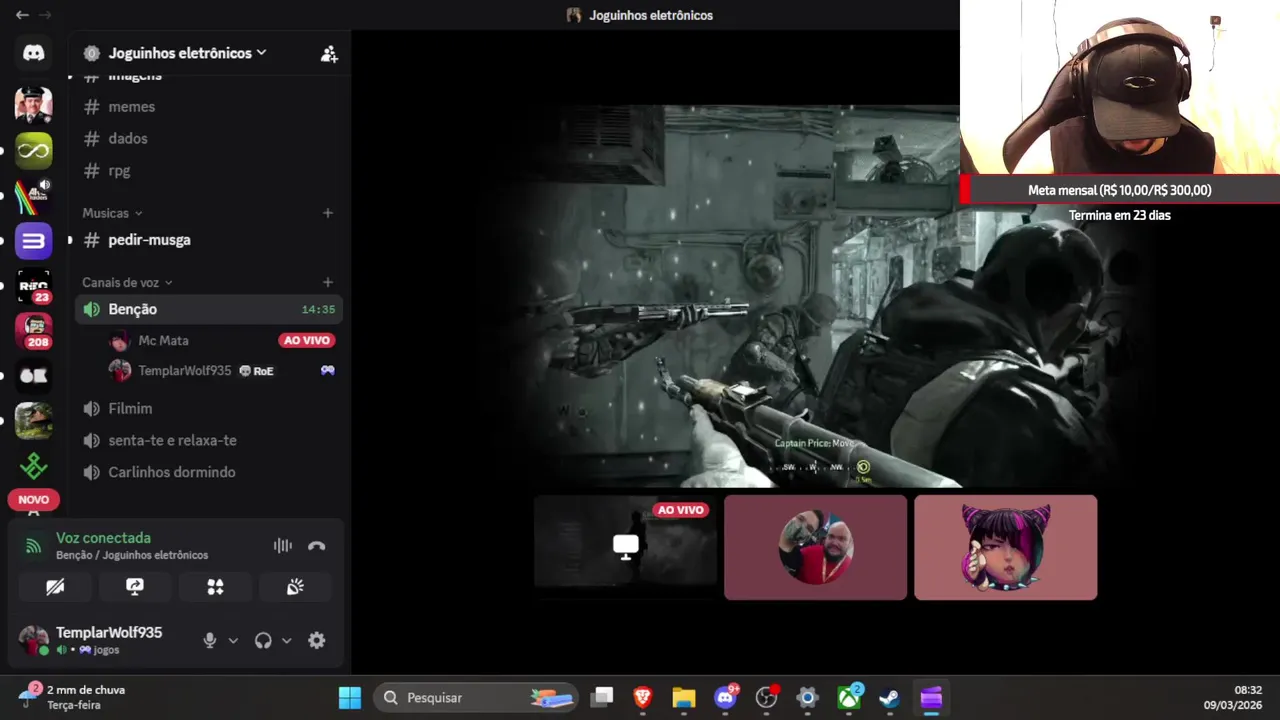
Task: Select the bearded man participant tile
Action: tap(815, 547)
